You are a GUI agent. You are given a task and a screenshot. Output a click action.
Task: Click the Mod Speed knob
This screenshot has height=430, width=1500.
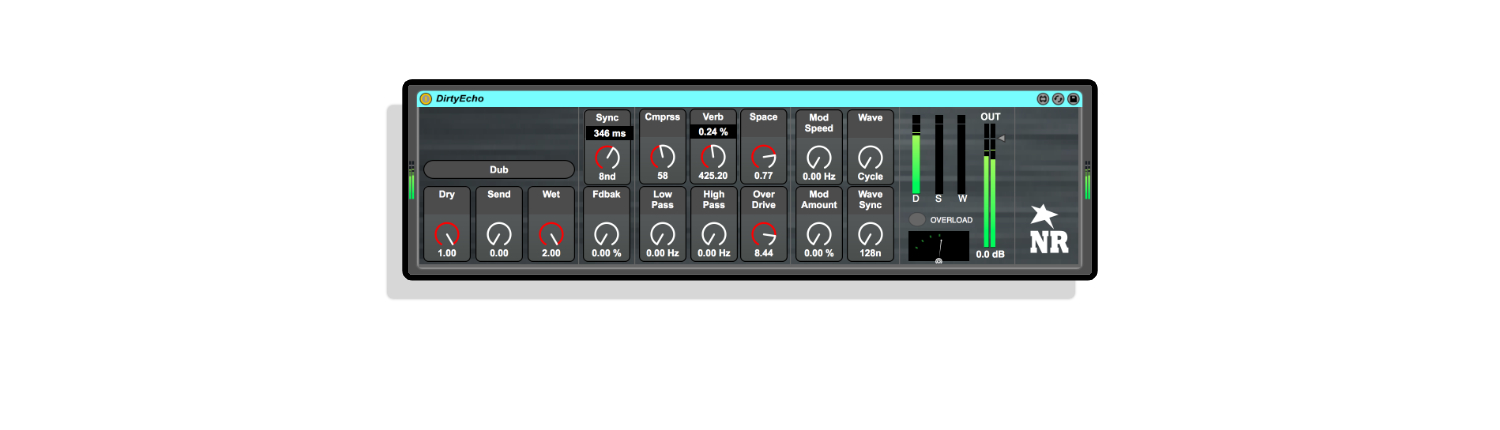click(x=818, y=157)
